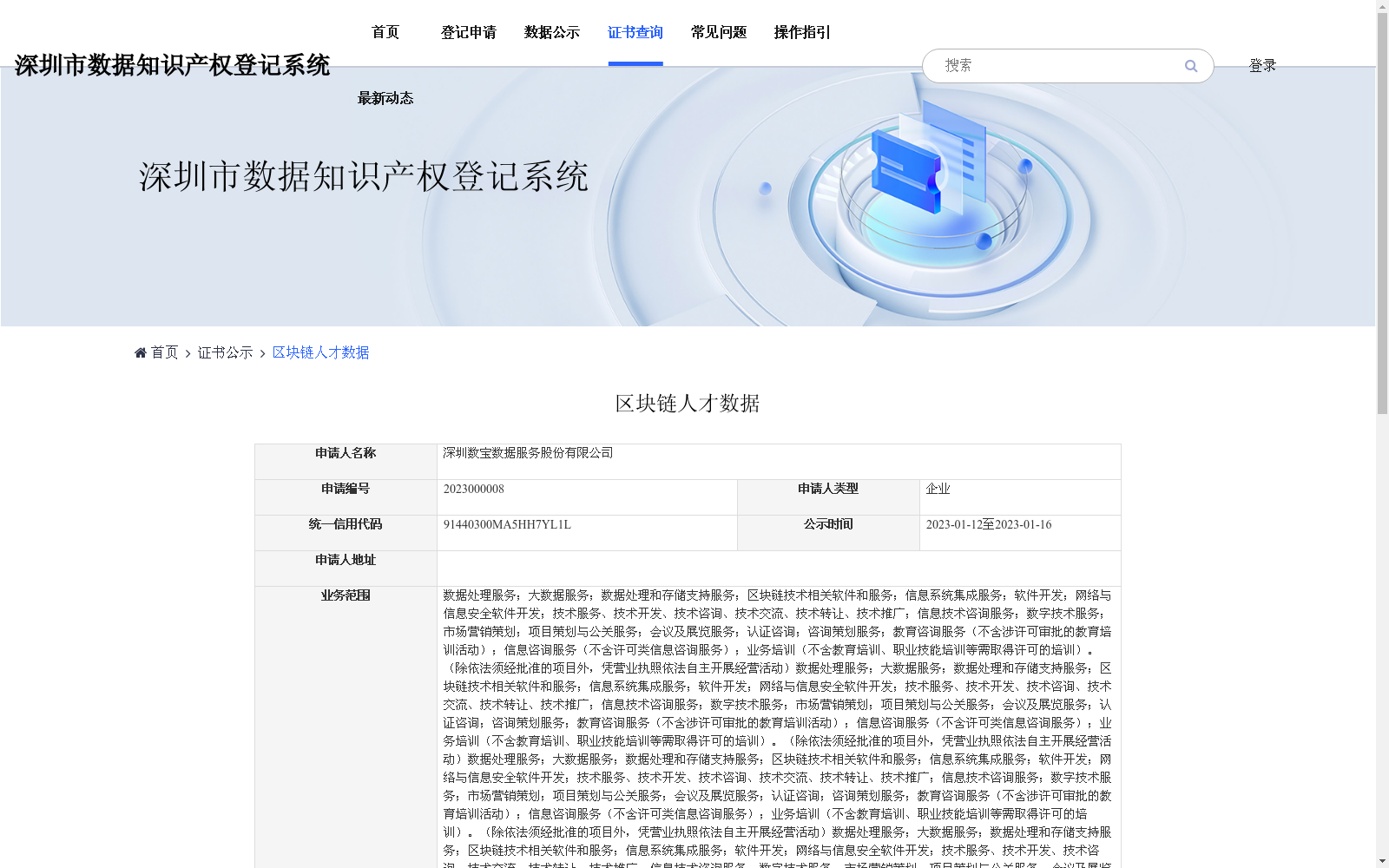Click the search magnifier icon

tap(1191, 66)
